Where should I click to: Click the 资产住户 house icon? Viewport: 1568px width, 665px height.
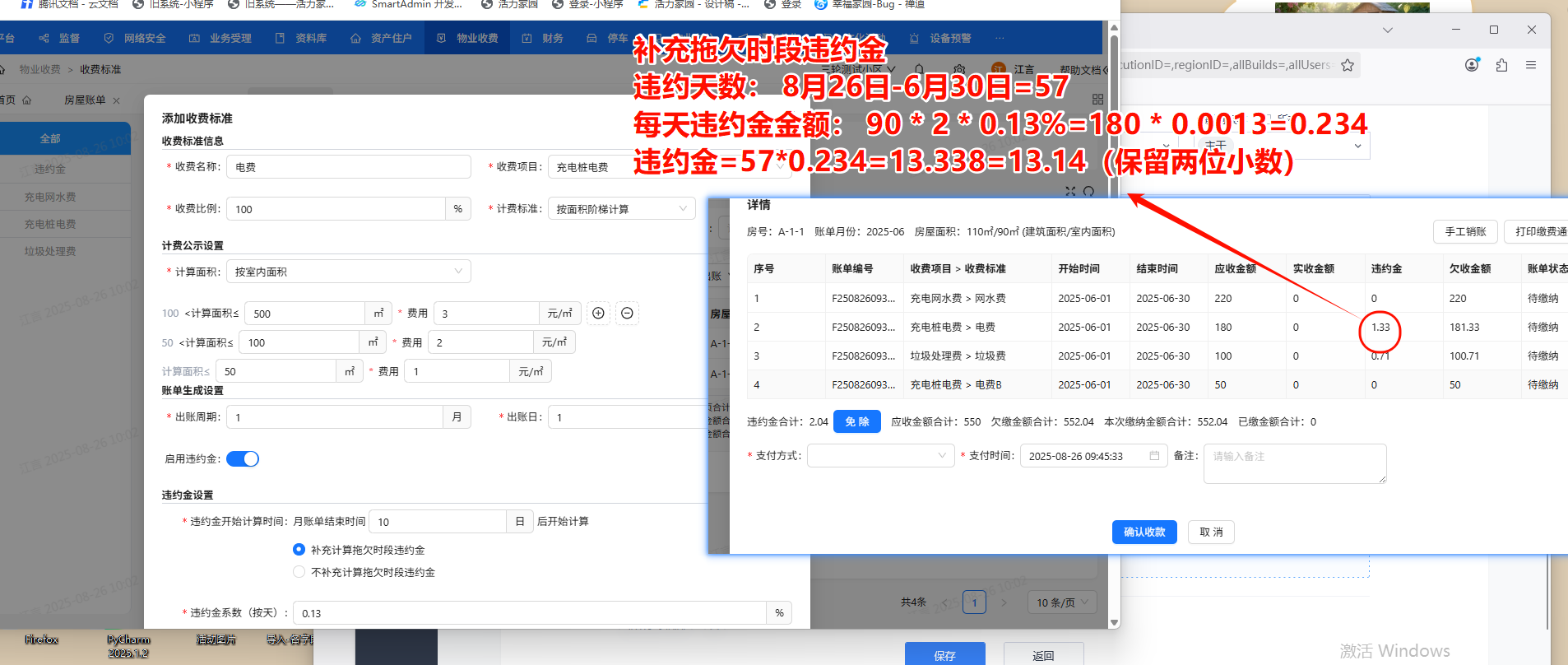click(355, 38)
